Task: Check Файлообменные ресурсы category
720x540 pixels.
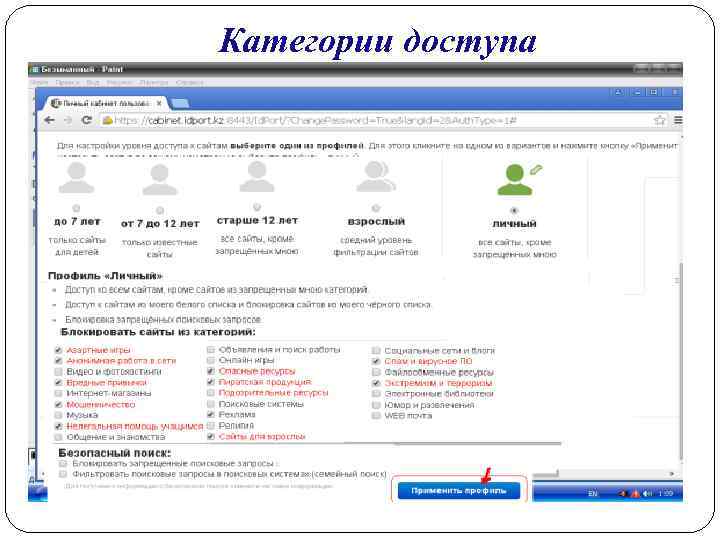Action: click(376, 372)
